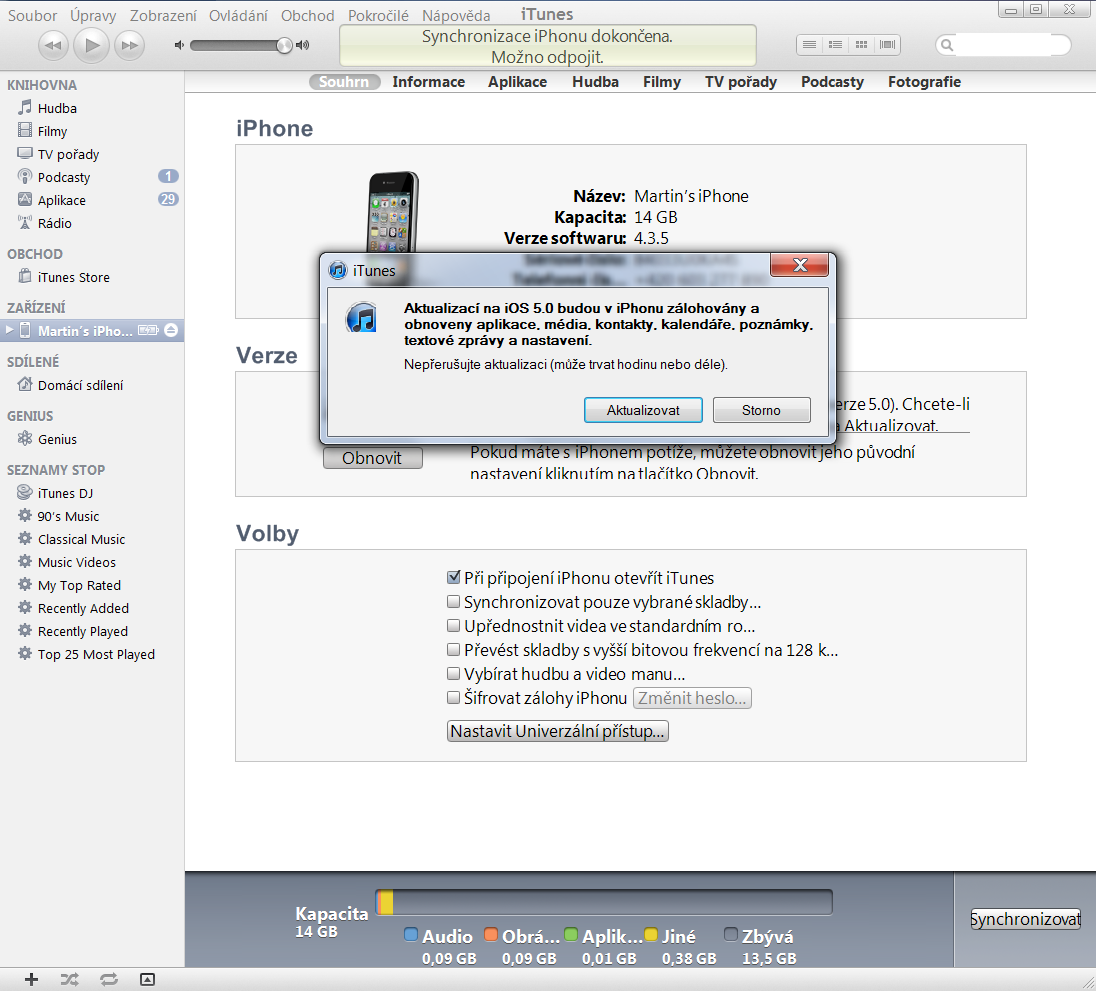Switch to grid view in the toolbar

tap(861, 44)
